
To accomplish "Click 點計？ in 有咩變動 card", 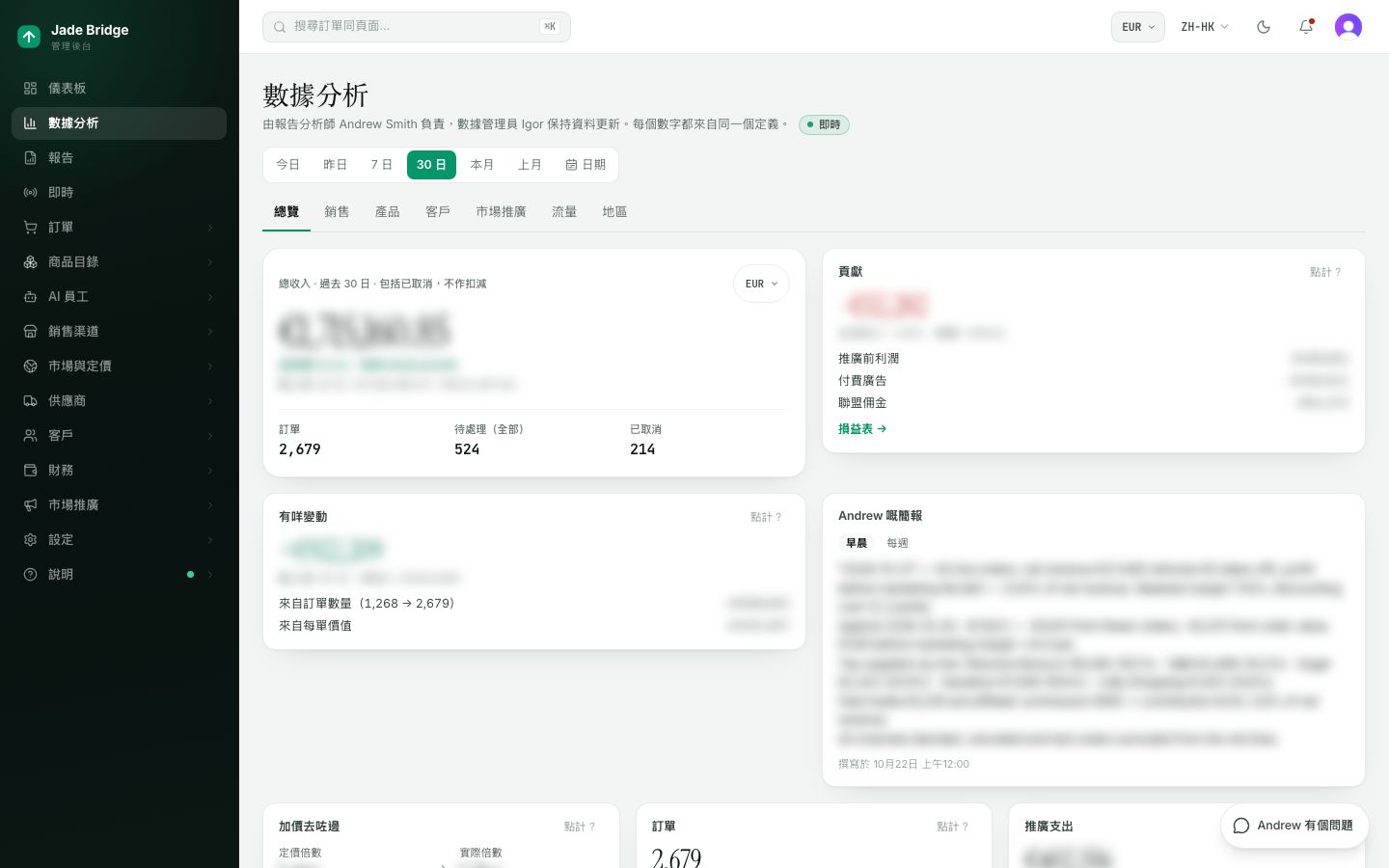I will click(766, 517).
